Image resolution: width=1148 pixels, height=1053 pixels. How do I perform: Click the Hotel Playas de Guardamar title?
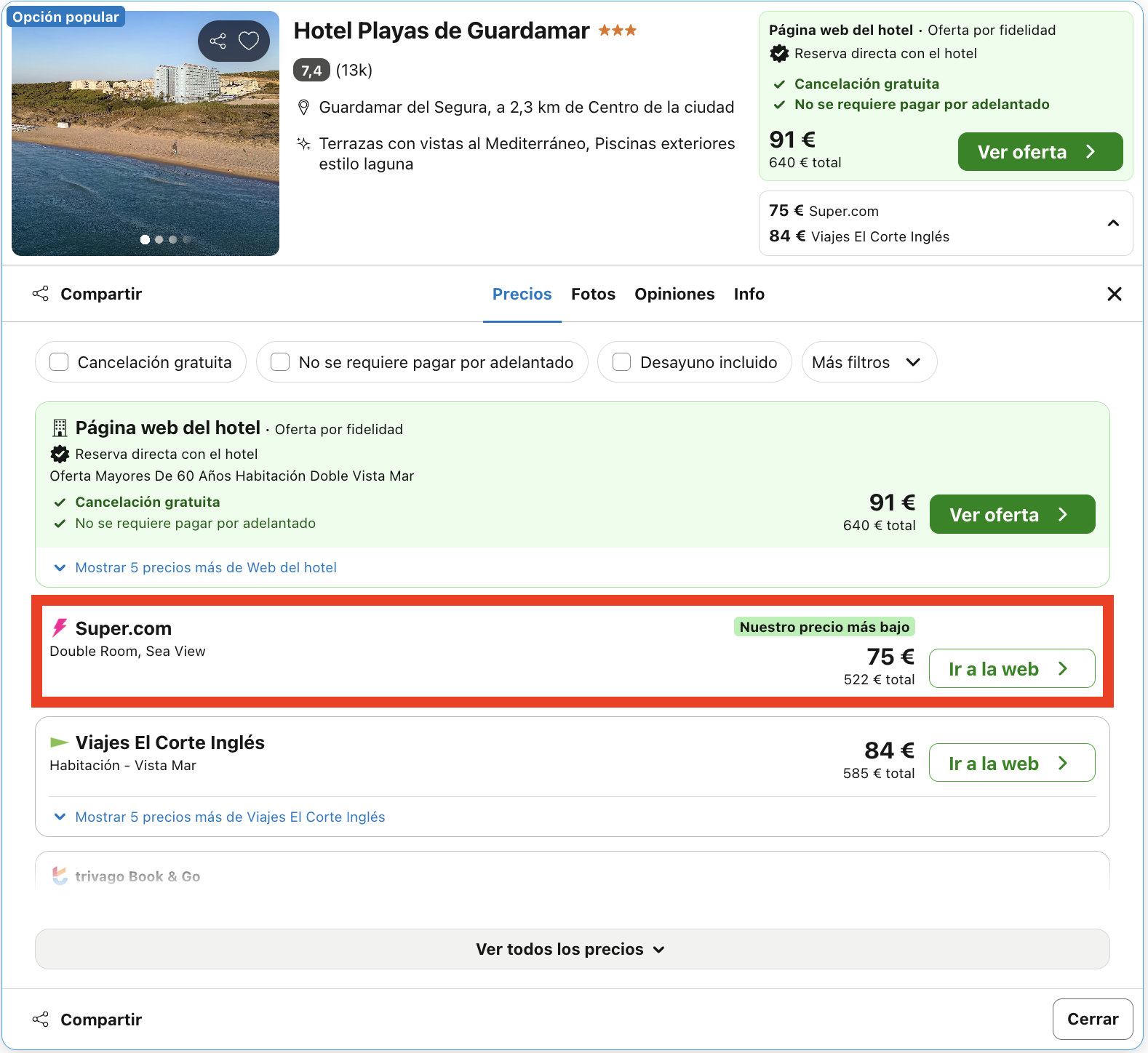pos(442,31)
